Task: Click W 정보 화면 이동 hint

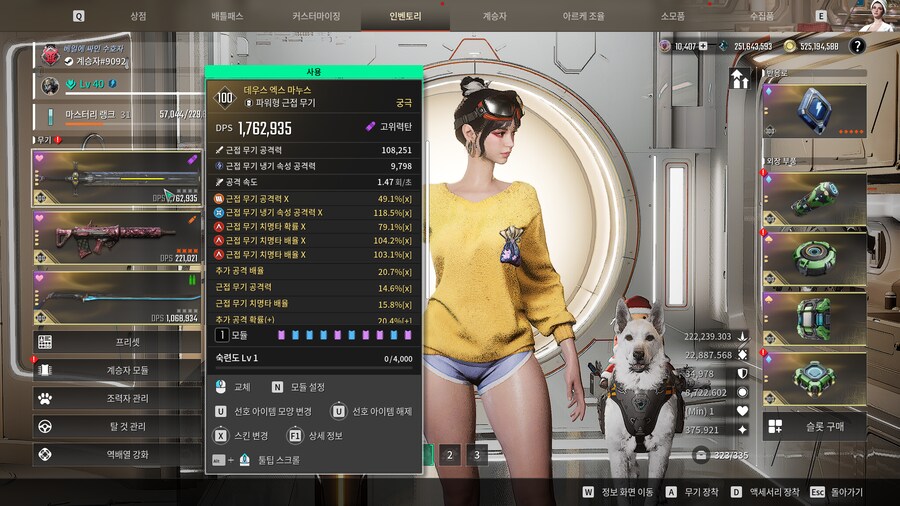Action: (x=618, y=492)
